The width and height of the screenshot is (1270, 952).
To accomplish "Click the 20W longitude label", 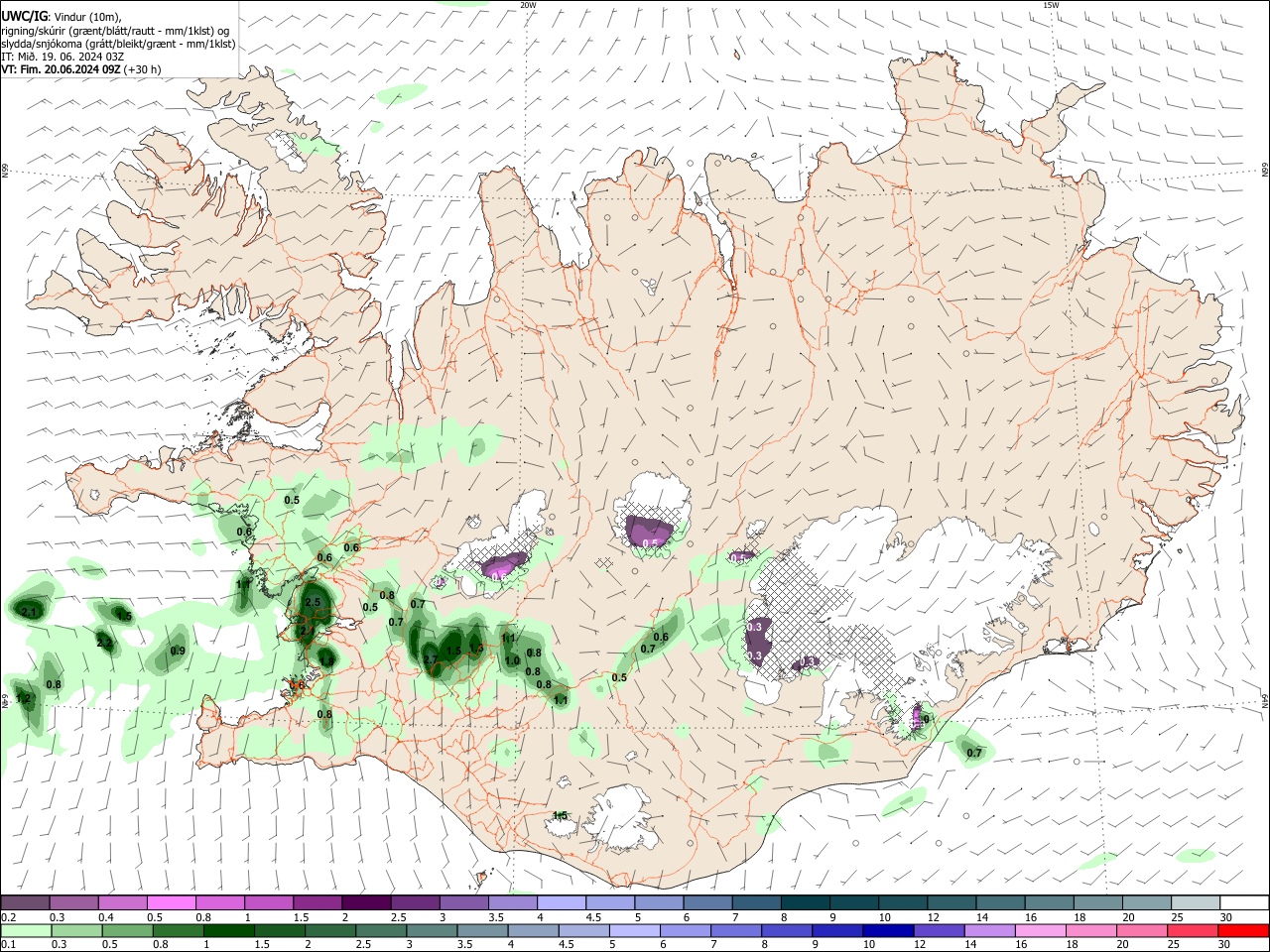I will 529,5.
